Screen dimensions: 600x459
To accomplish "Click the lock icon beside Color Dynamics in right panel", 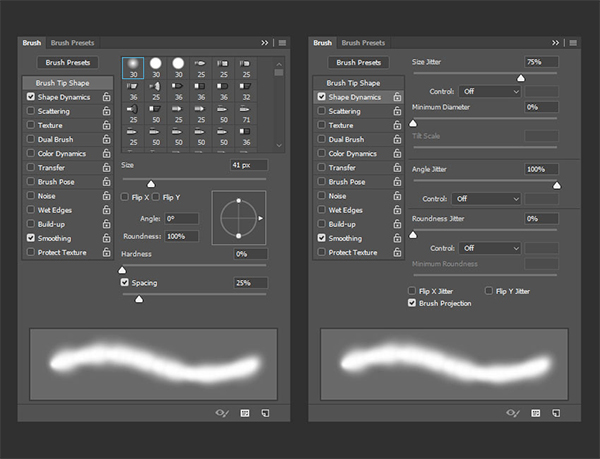I will click(398, 154).
